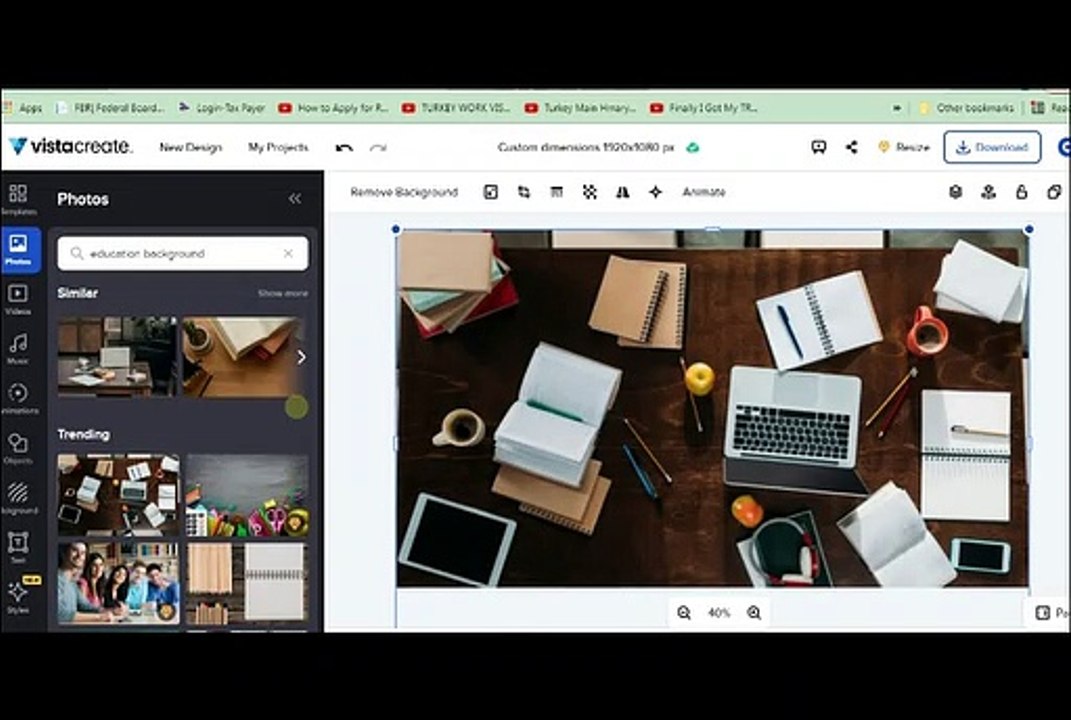Toggle the lock icon for element
This screenshot has width=1071, height=720.
point(1021,192)
